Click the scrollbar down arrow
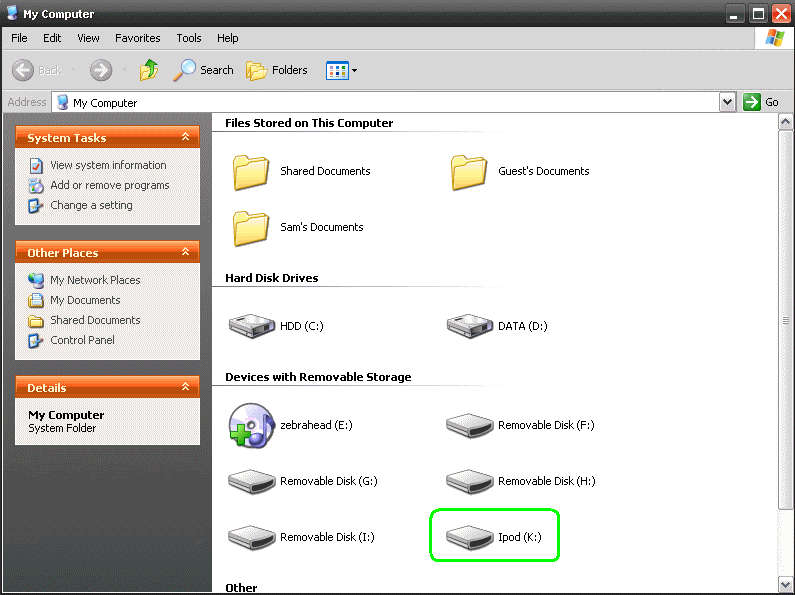The height and width of the screenshot is (595, 795). coord(786,585)
